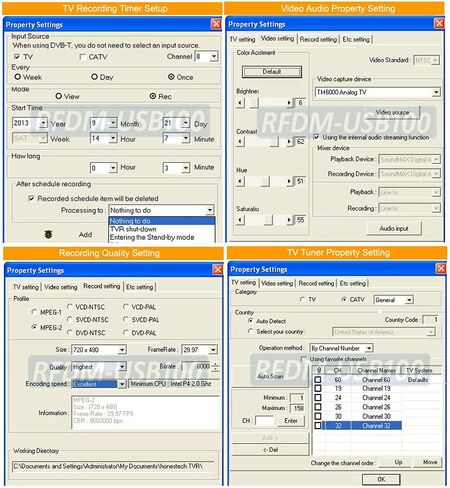
Task: Click the <- Del button
Action: click(x=270, y=450)
